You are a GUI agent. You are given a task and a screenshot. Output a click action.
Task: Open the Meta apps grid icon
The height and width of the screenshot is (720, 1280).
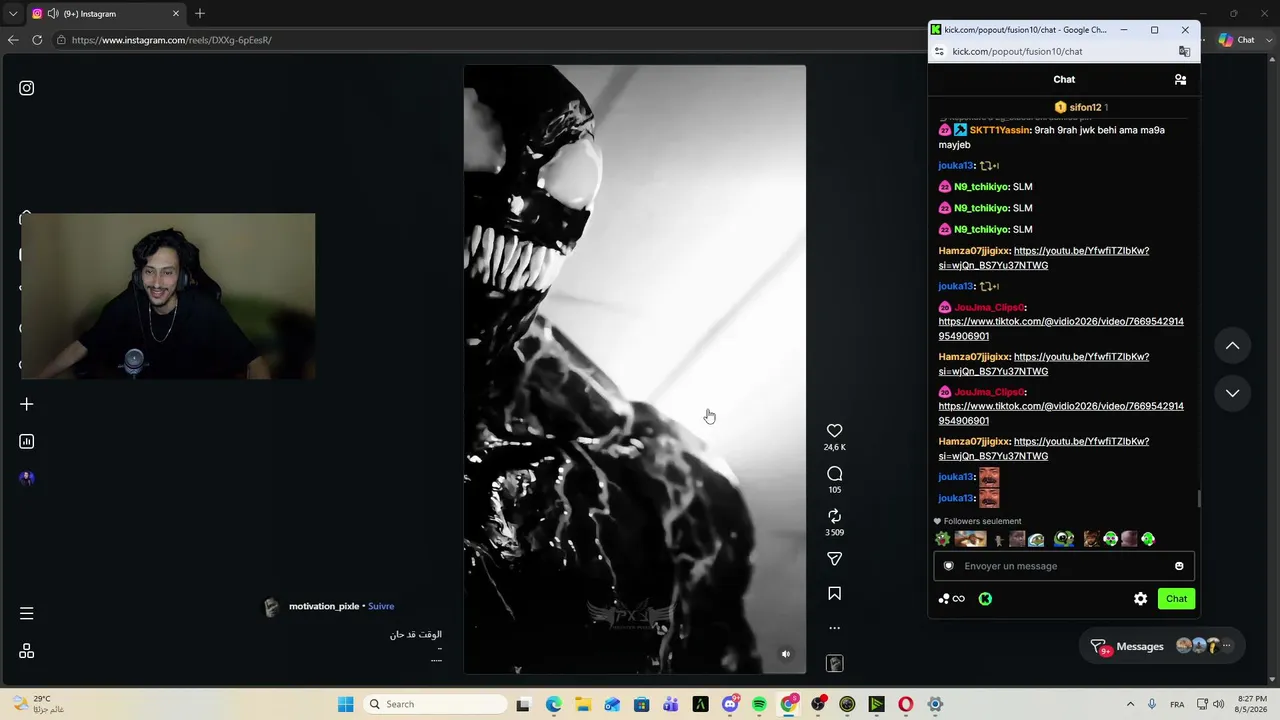27,651
